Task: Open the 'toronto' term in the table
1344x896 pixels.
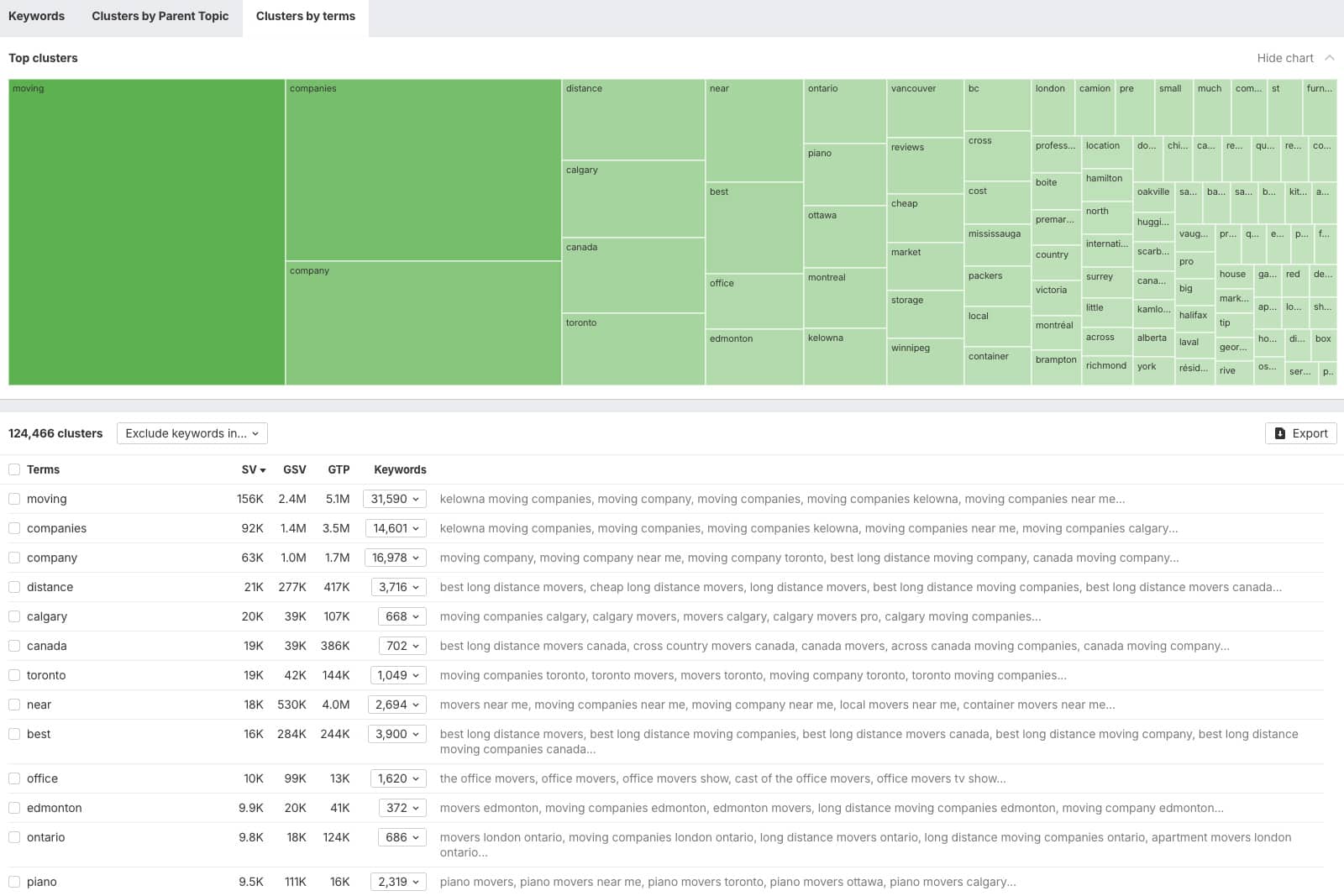Action: point(46,675)
